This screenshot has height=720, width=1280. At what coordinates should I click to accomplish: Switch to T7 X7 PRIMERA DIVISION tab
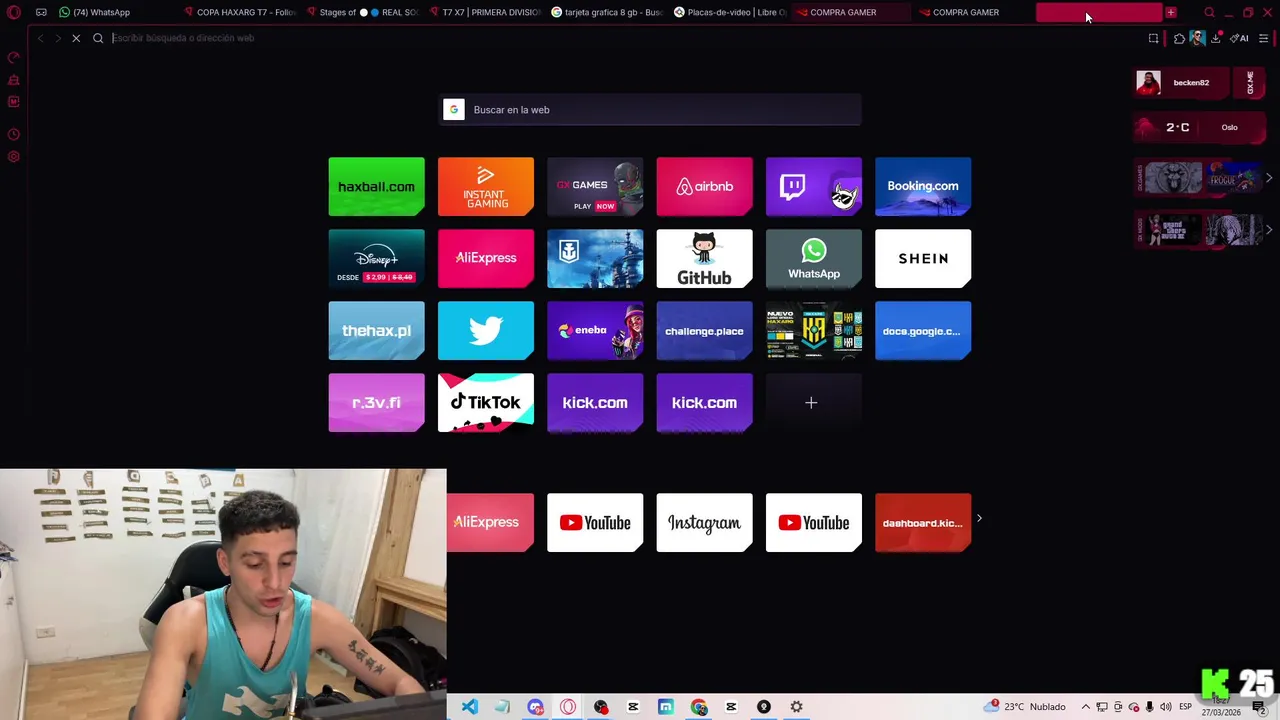pos(484,12)
